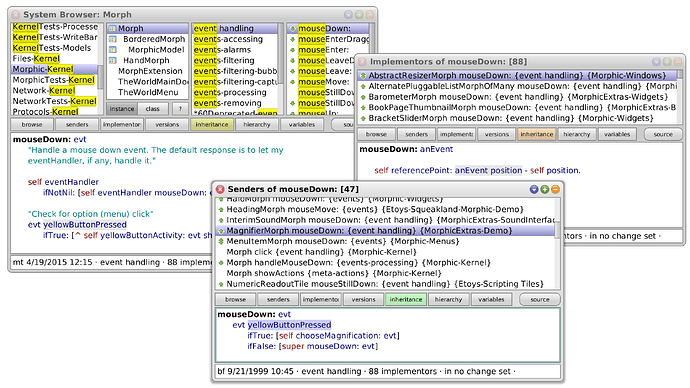690x388 pixels.
Task: Click in Senders window code pane
Action: [x=388, y=335]
